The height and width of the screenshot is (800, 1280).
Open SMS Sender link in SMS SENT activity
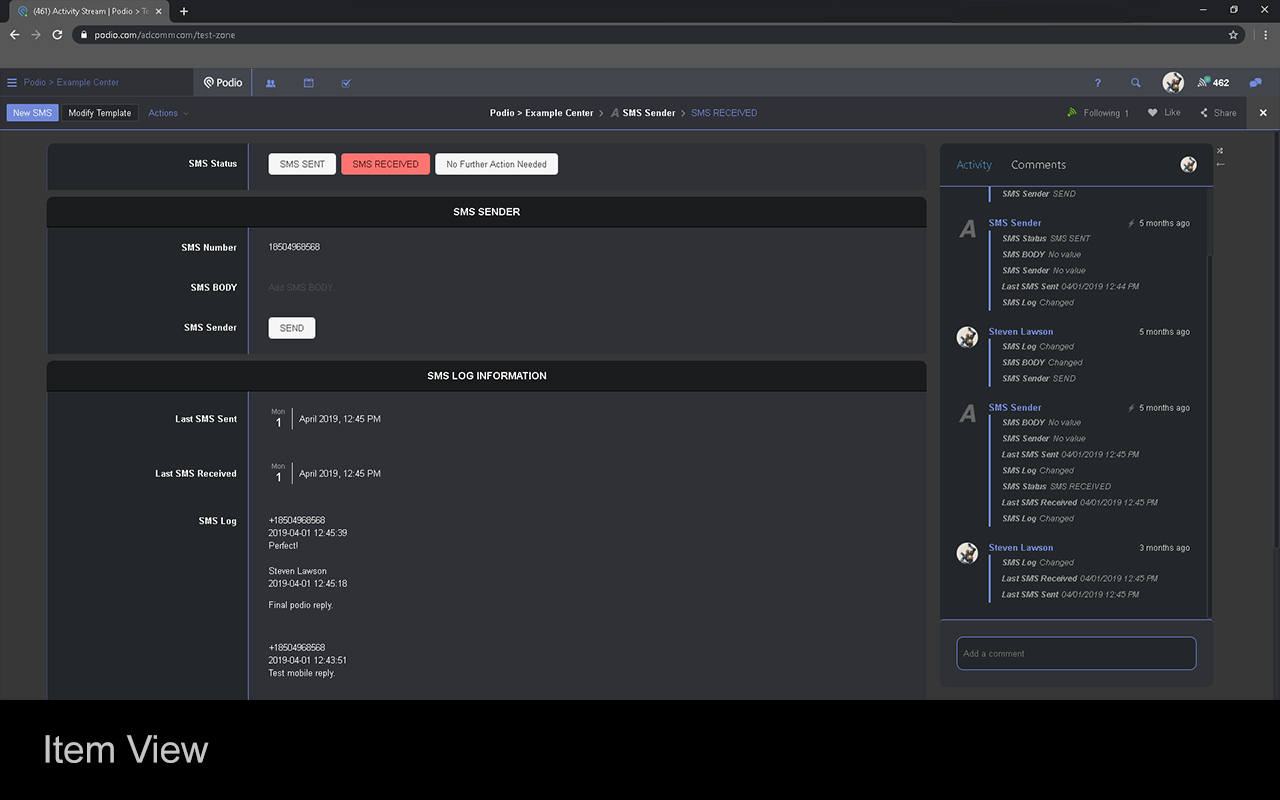1015,223
